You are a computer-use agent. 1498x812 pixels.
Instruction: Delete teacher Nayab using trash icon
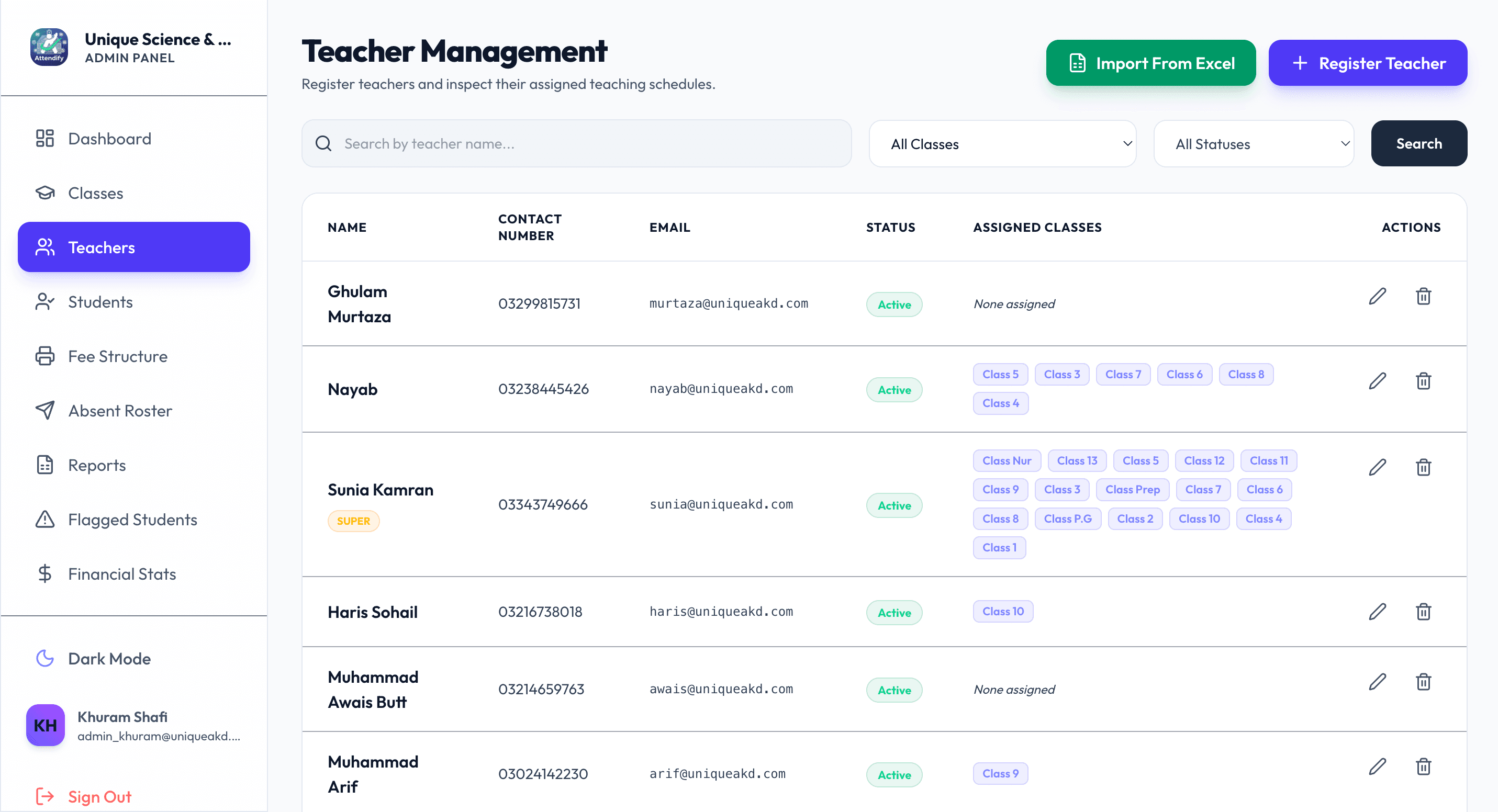coord(1423,381)
